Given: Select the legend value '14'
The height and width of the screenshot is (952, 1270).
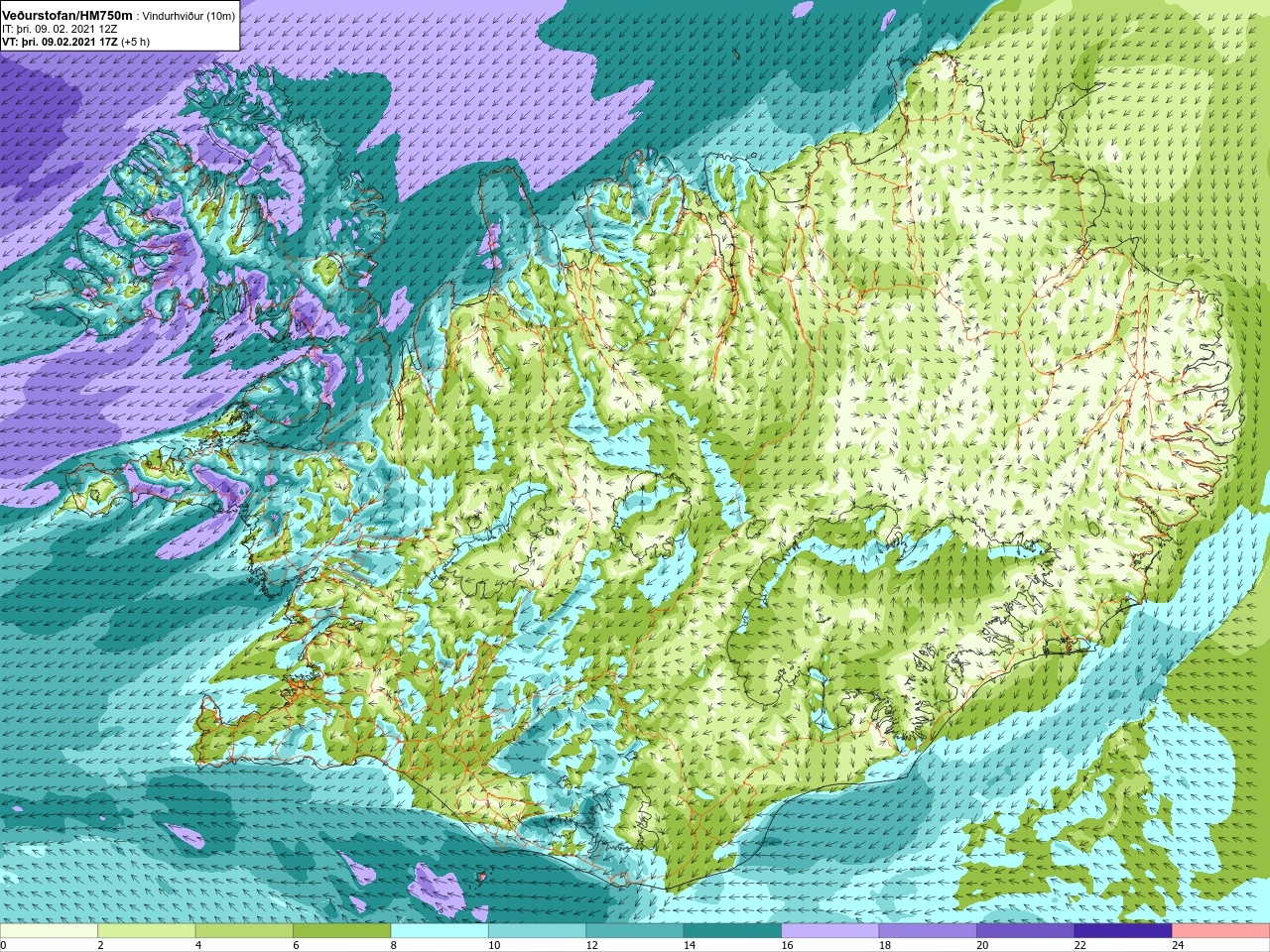Looking at the screenshot, I should pyautogui.click(x=690, y=945).
